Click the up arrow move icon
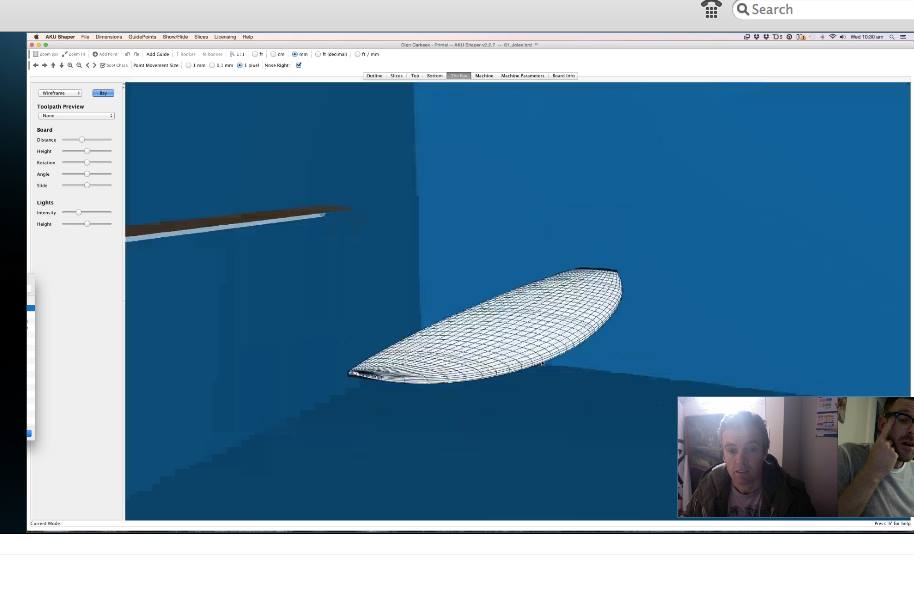Image resolution: width=914 pixels, height=592 pixels. (x=53, y=65)
